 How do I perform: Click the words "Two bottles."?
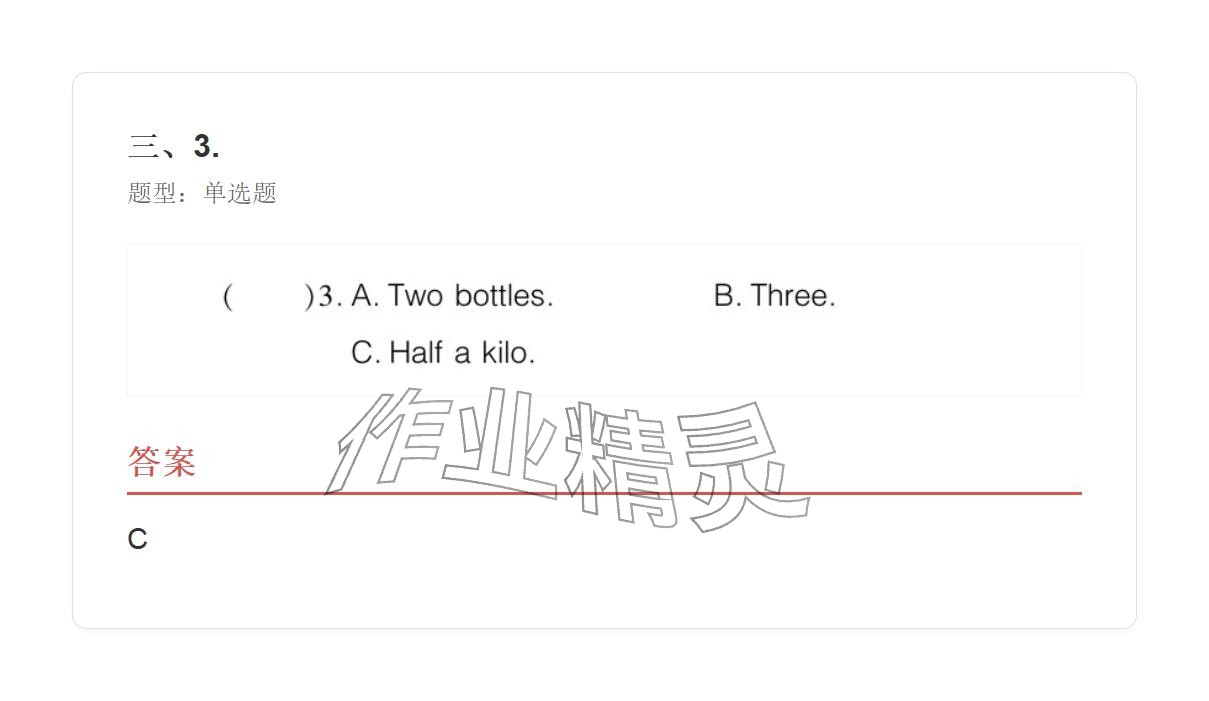point(470,296)
